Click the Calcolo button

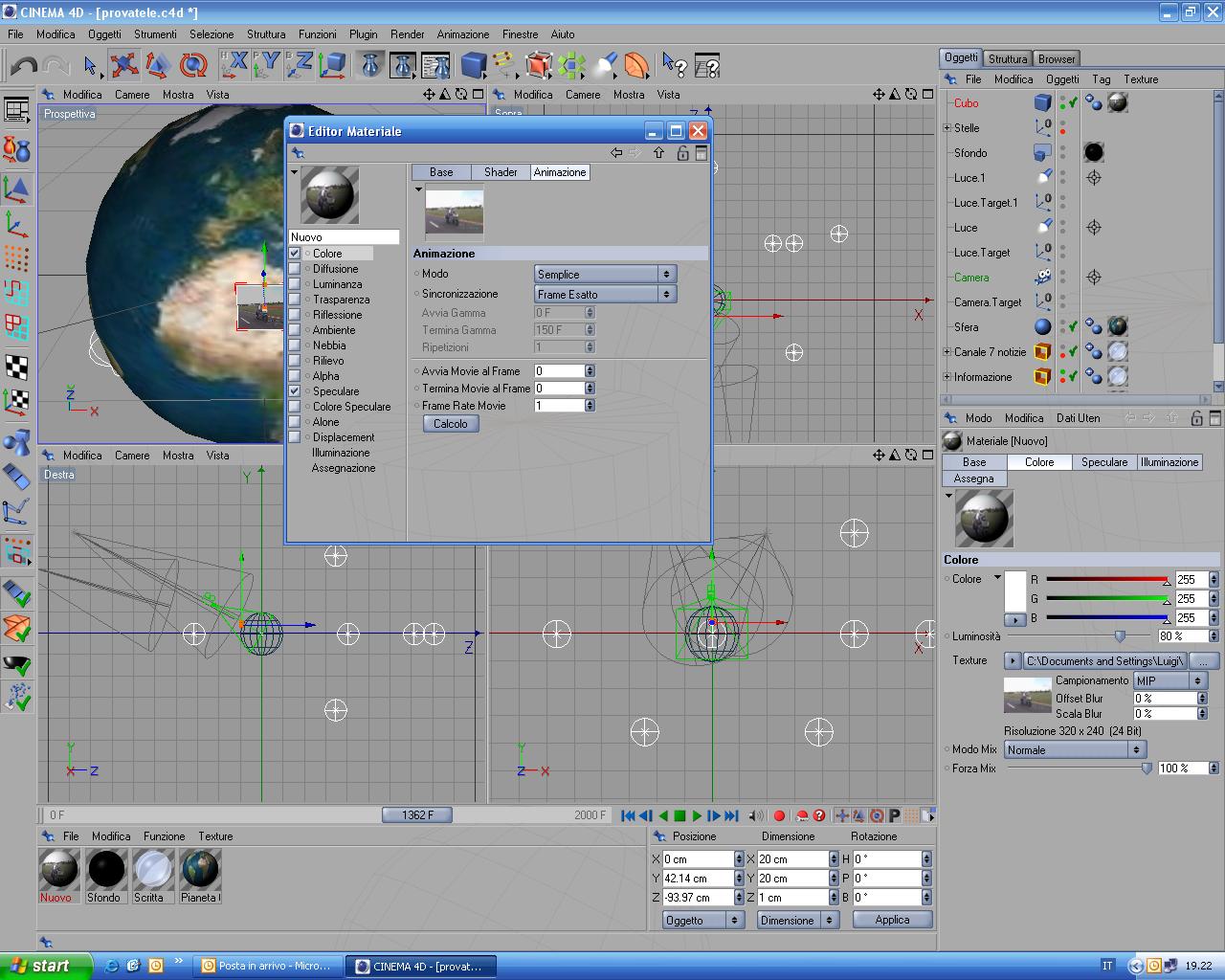[x=451, y=424]
